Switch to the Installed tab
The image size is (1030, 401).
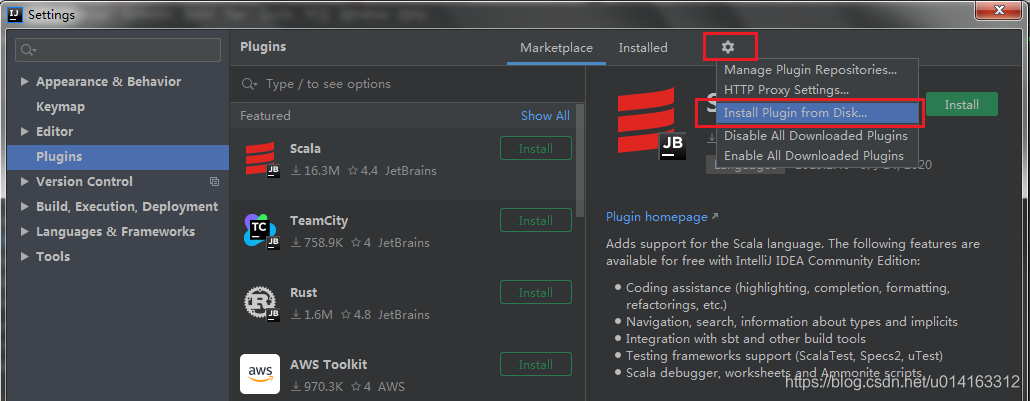(x=643, y=48)
